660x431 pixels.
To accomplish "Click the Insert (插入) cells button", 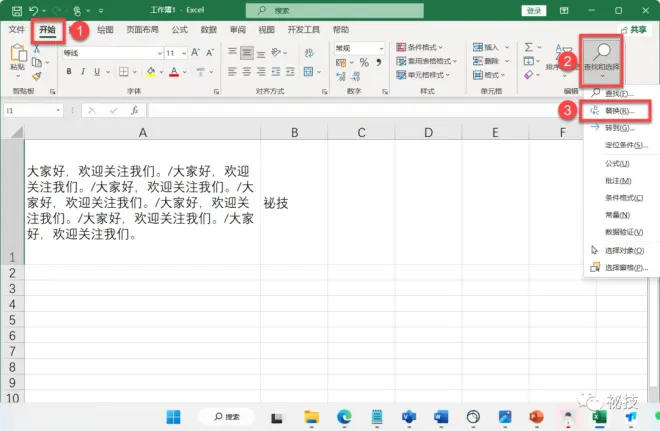I will coord(486,47).
